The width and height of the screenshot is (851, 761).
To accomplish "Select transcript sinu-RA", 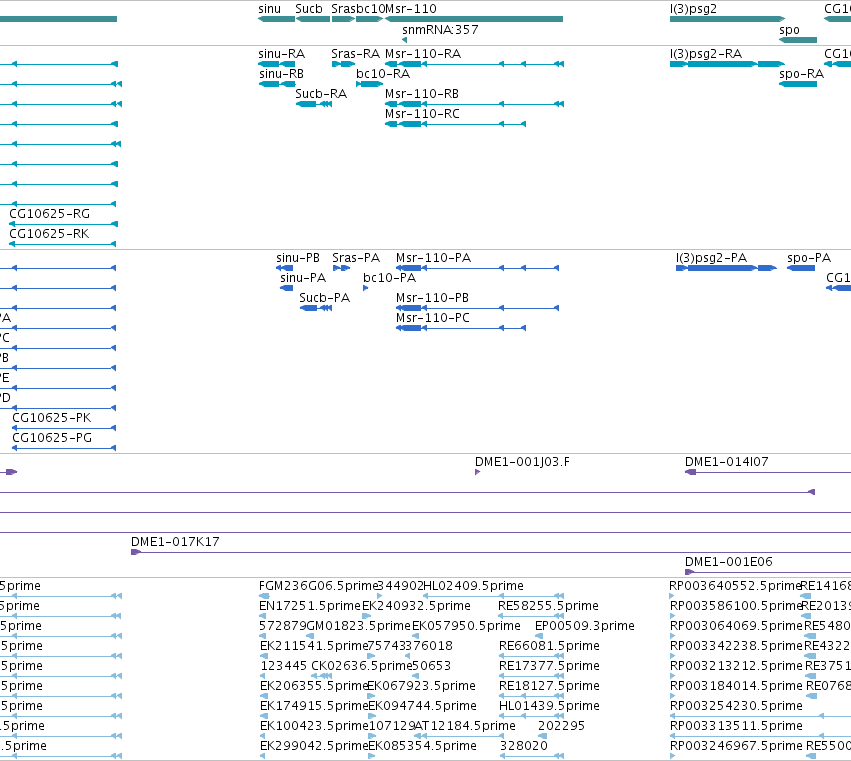I will point(276,64).
